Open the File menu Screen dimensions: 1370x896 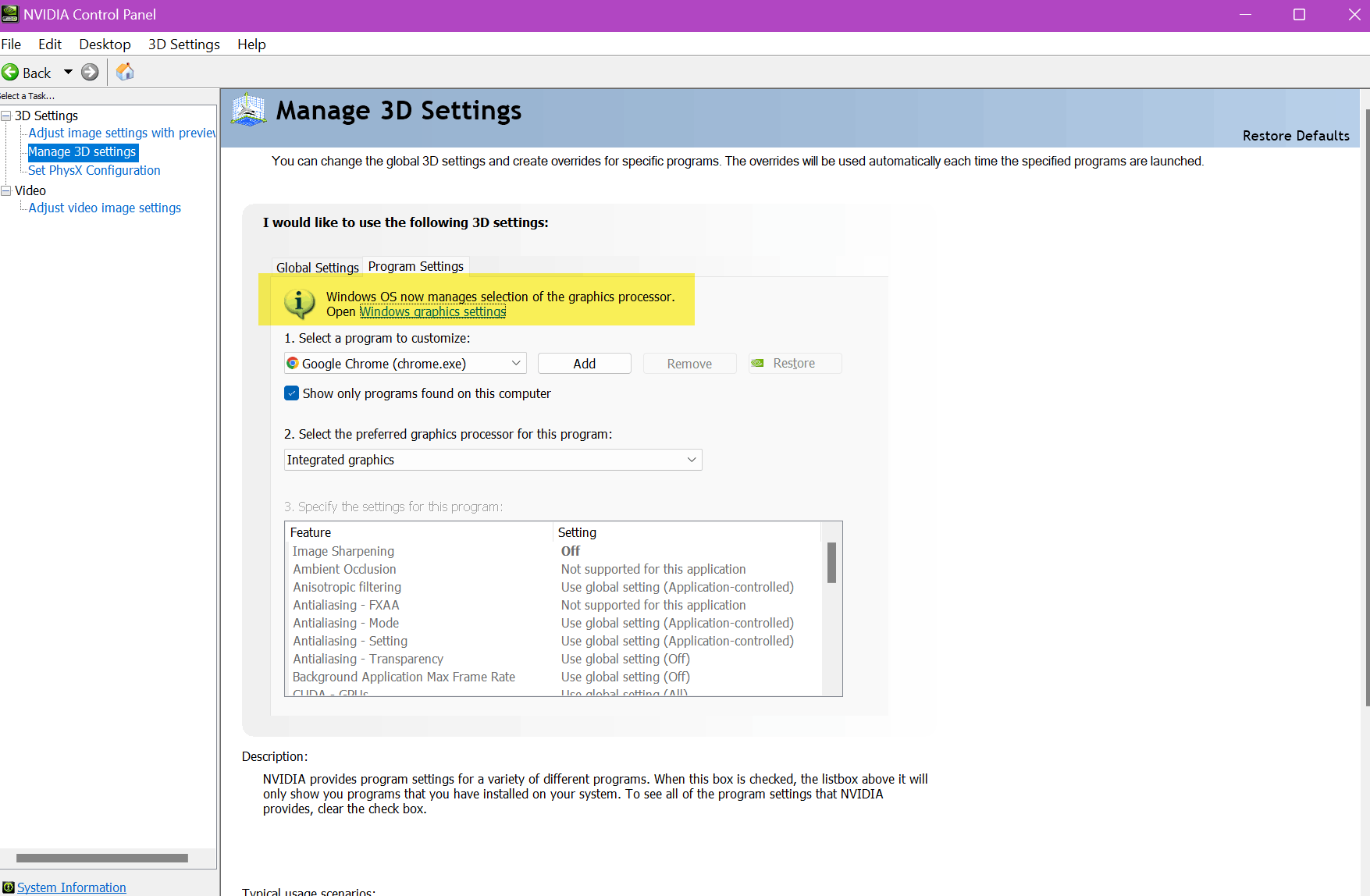pos(11,44)
